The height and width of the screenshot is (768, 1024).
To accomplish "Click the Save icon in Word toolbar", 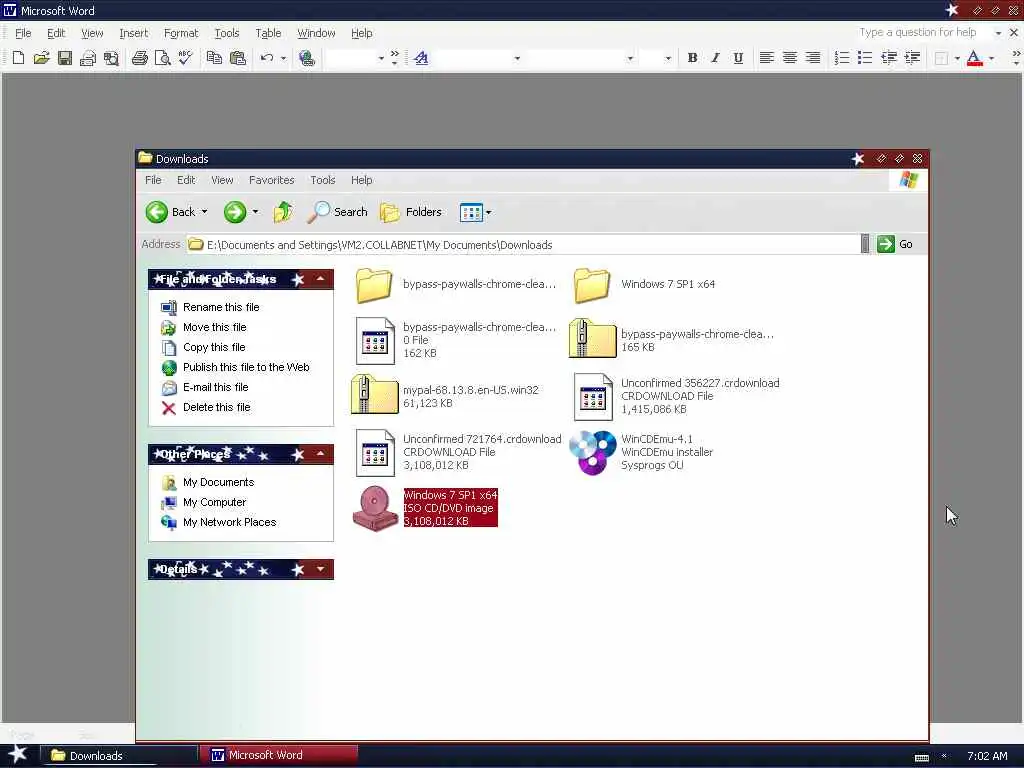I will click(65, 58).
